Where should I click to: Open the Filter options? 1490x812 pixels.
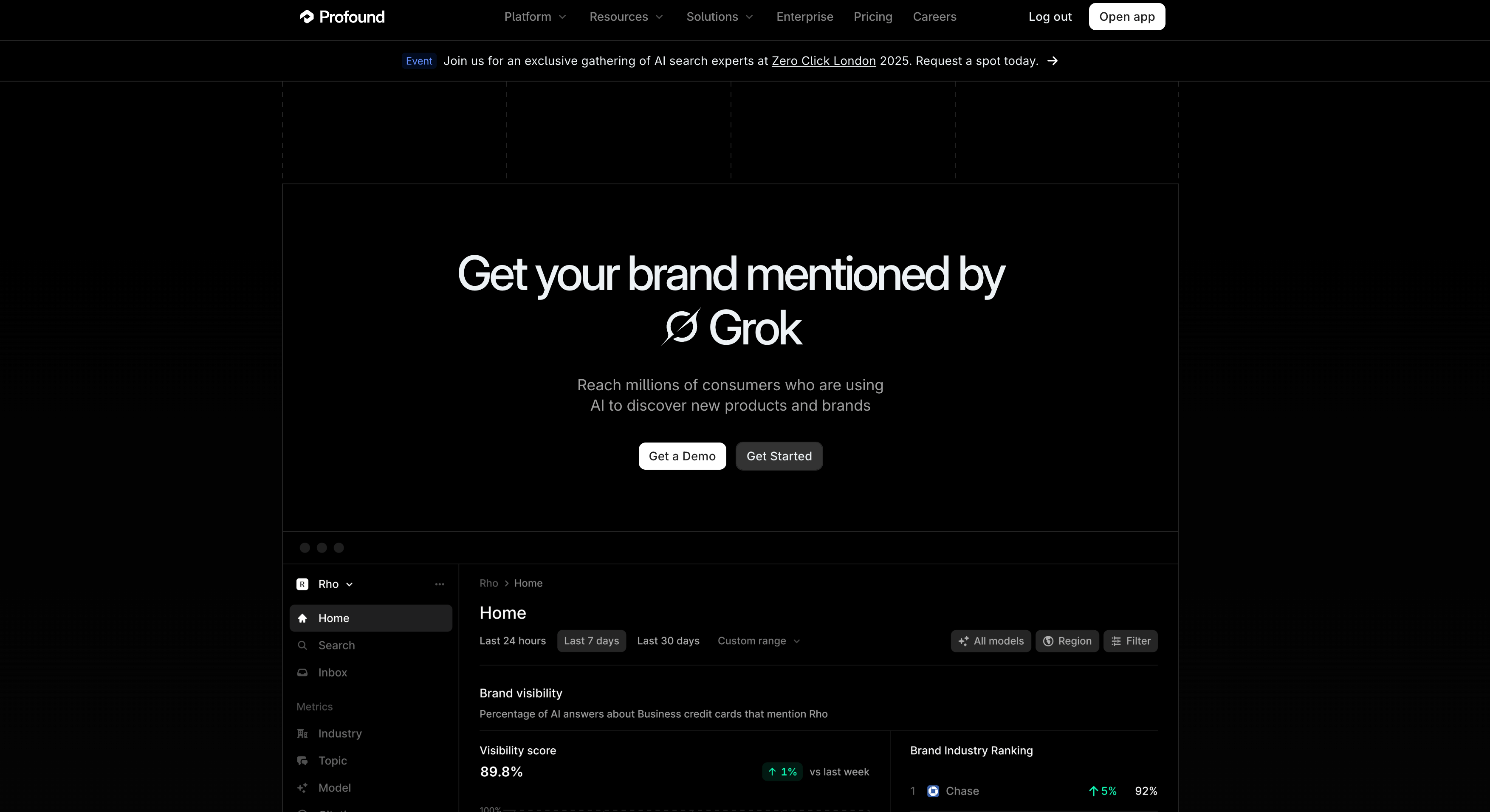[x=1130, y=641]
